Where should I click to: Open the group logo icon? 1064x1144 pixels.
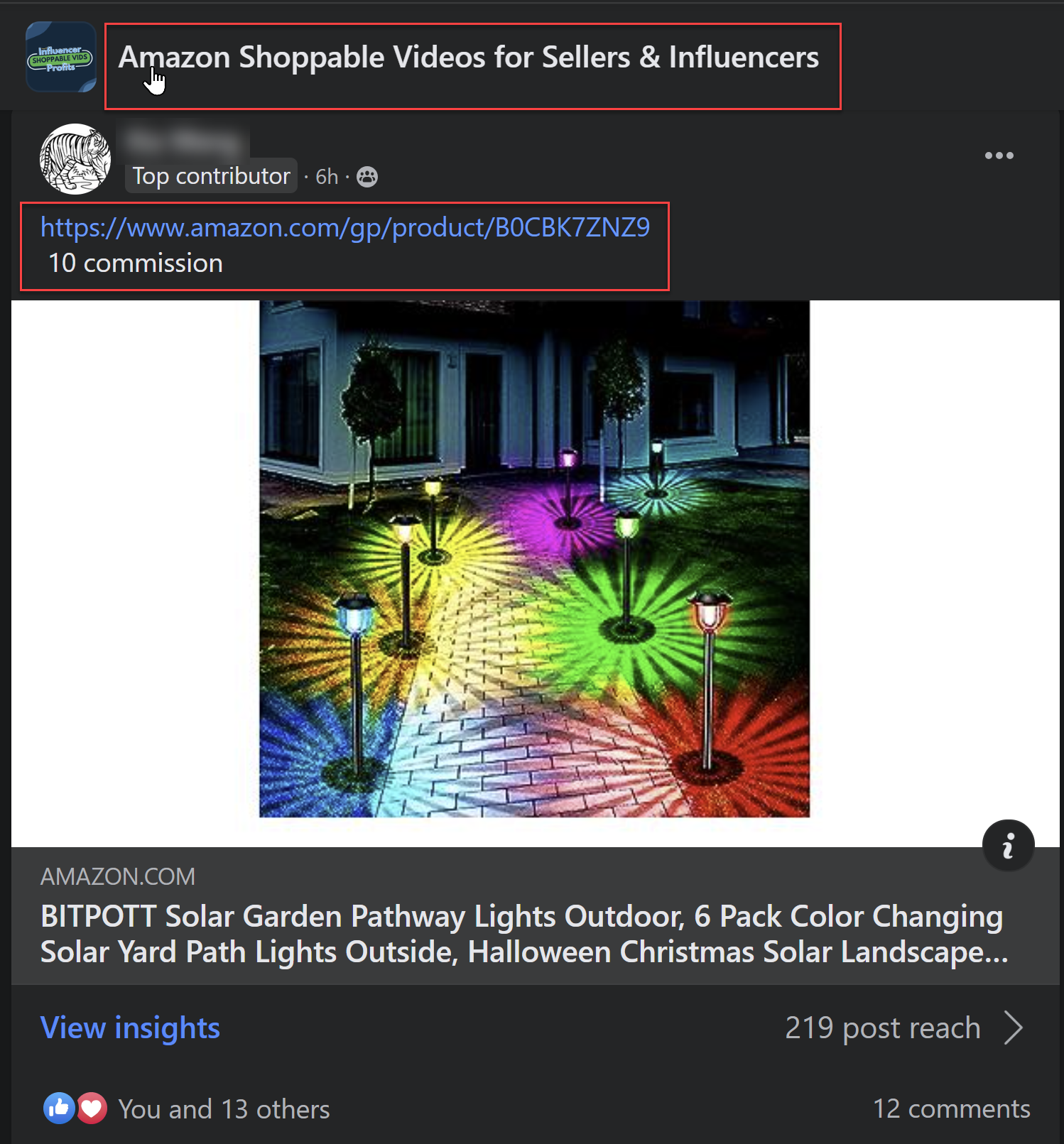(61, 58)
